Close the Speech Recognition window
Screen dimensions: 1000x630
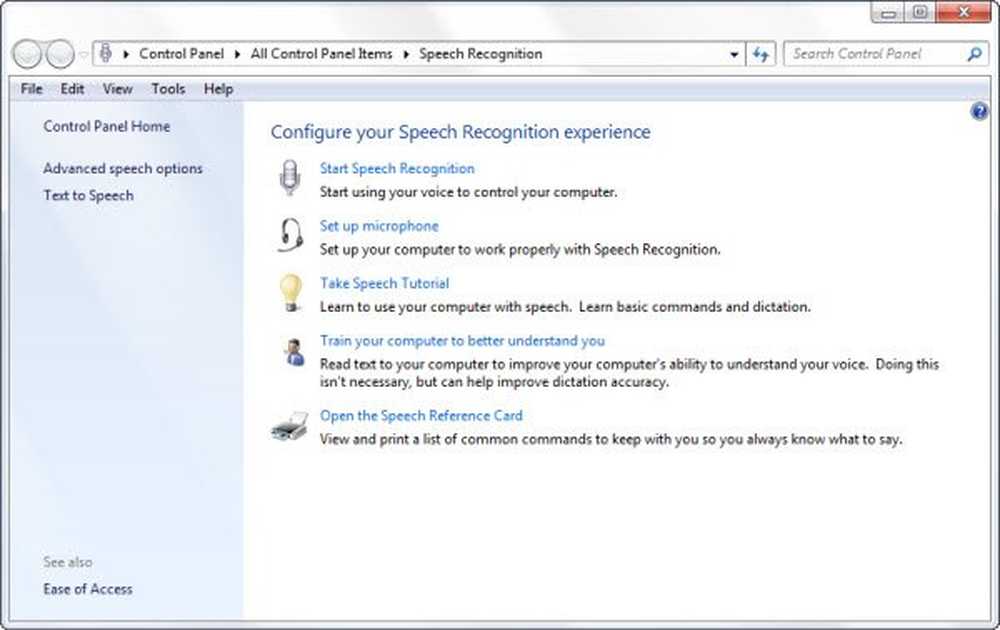tap(963, 12)
